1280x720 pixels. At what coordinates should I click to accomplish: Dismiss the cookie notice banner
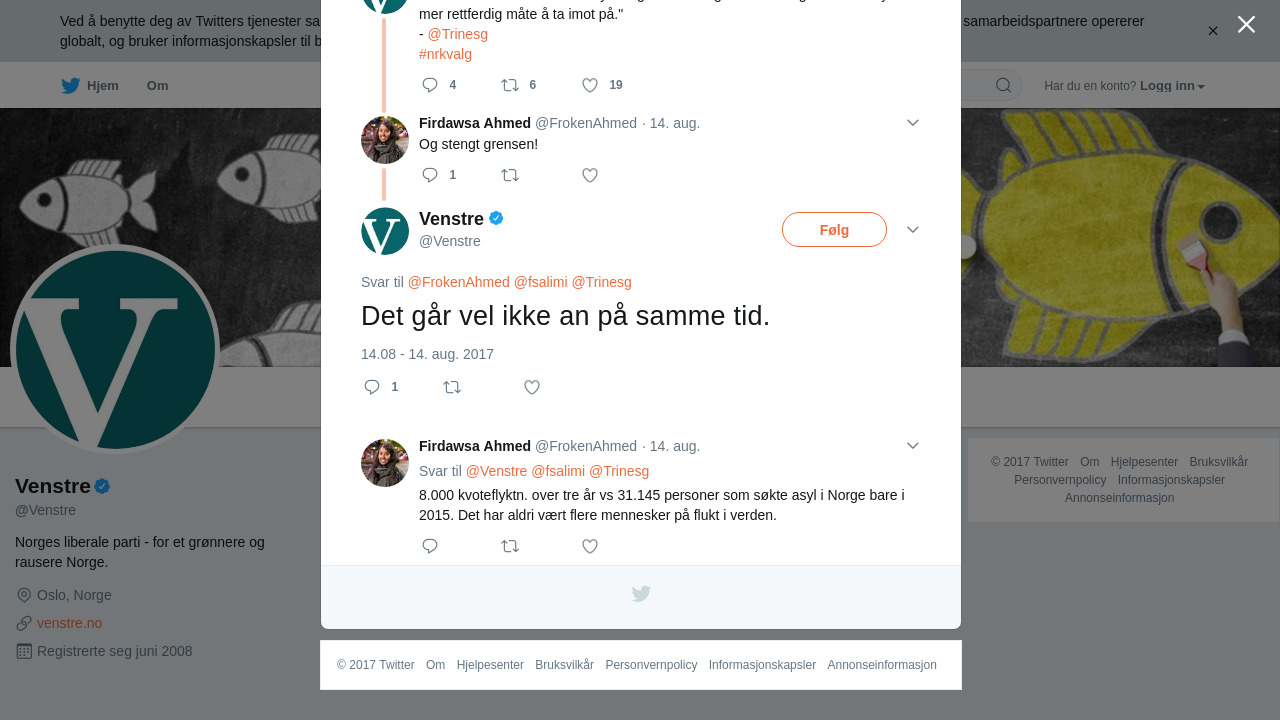[x=1213, y=31]
